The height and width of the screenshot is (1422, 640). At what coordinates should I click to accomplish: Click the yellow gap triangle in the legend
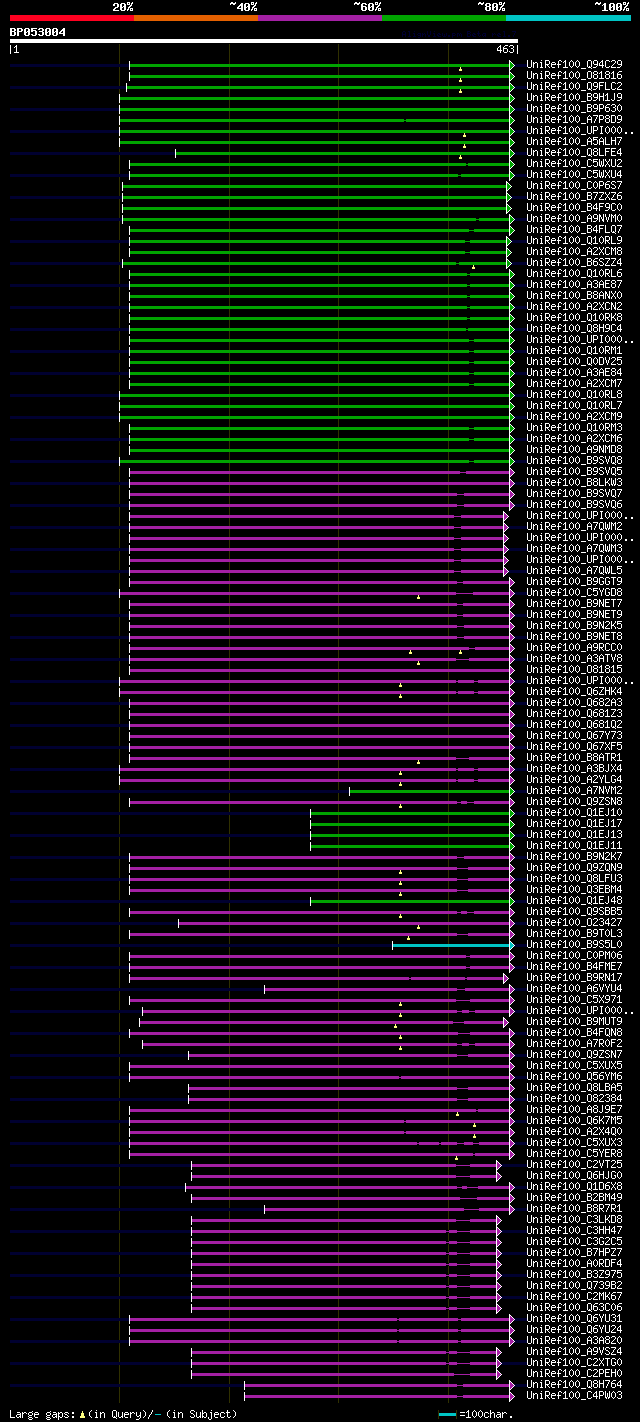pyautogui.click(x=82, y=1414)
